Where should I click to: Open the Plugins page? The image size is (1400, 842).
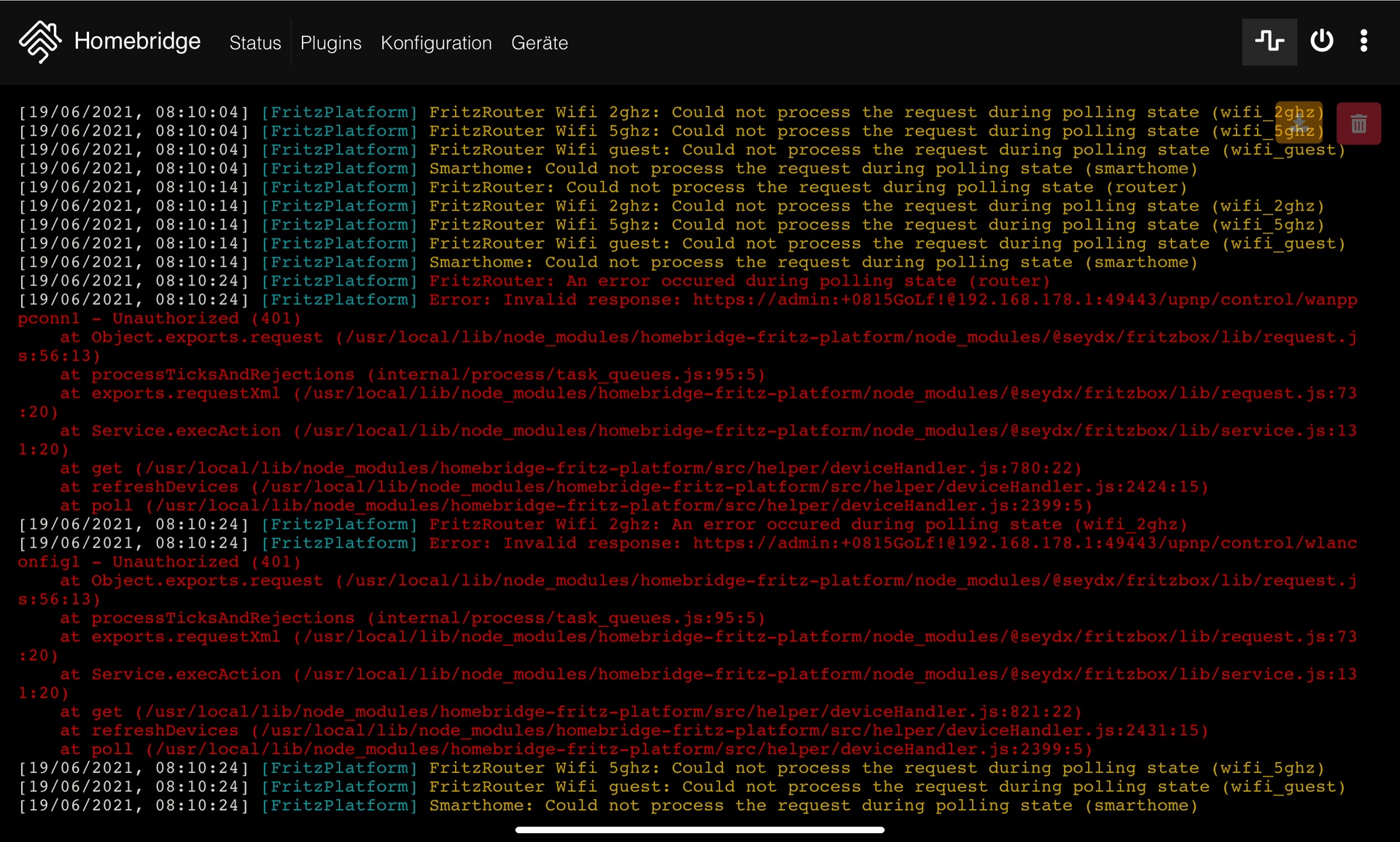330,43
